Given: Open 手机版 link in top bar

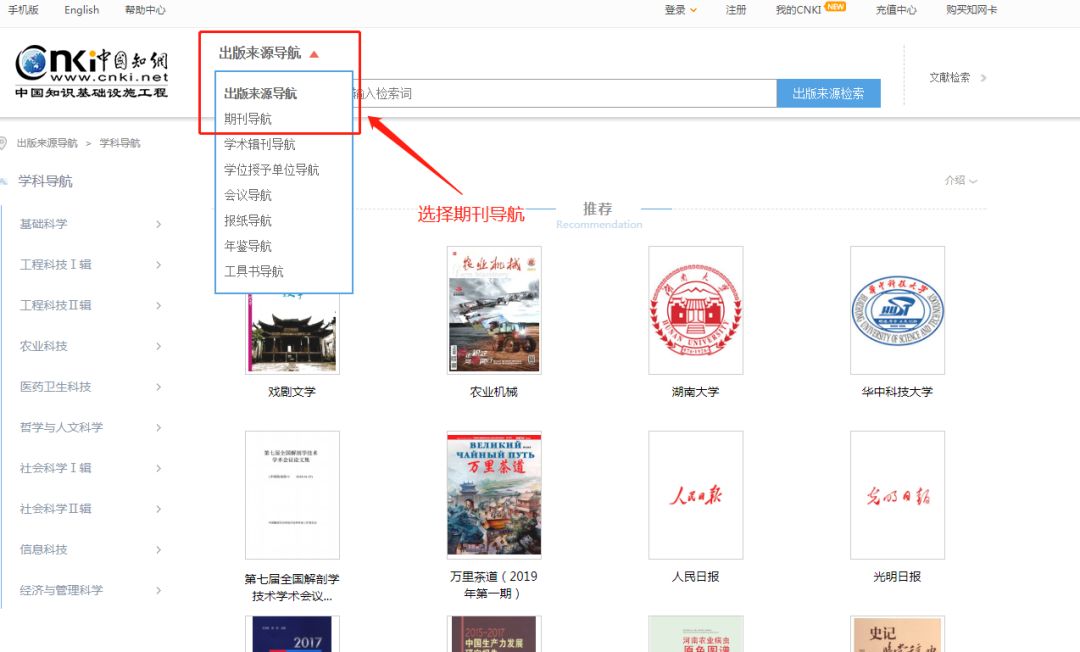Looking at the screenshot, I should tap(23, 10).
